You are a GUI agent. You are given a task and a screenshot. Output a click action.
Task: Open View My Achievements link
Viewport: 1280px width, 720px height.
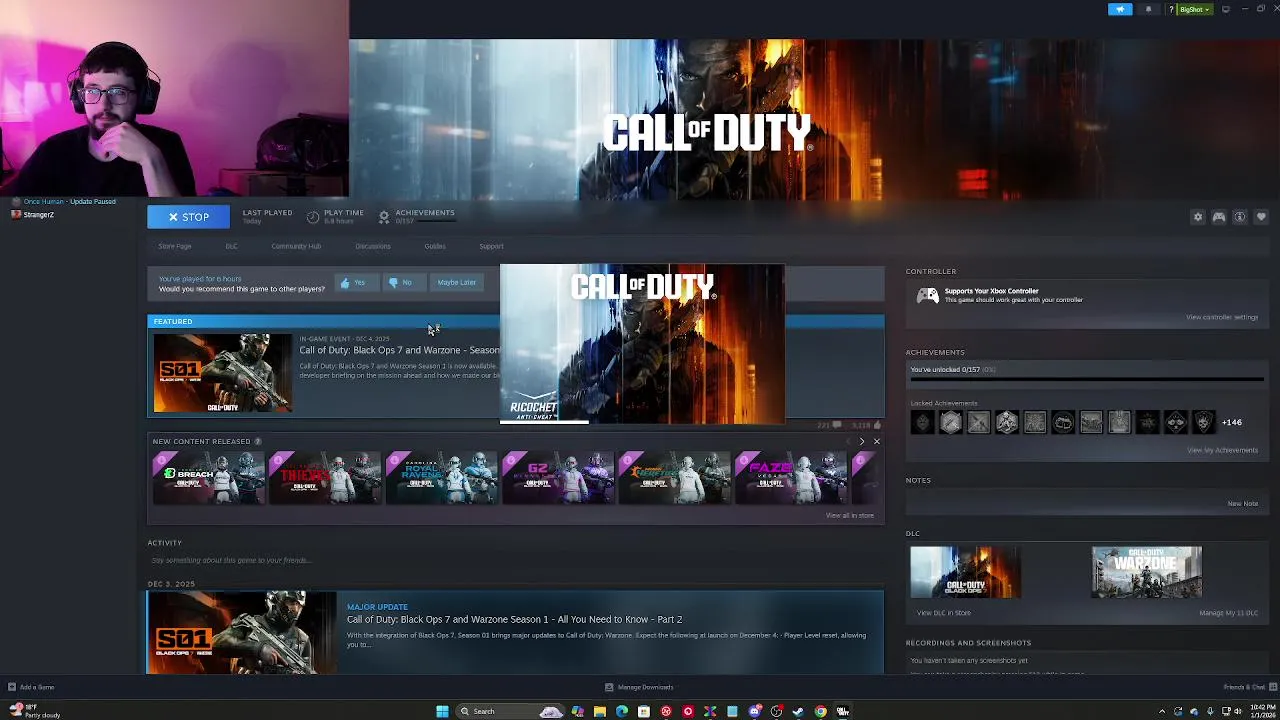coord(1222,450)
